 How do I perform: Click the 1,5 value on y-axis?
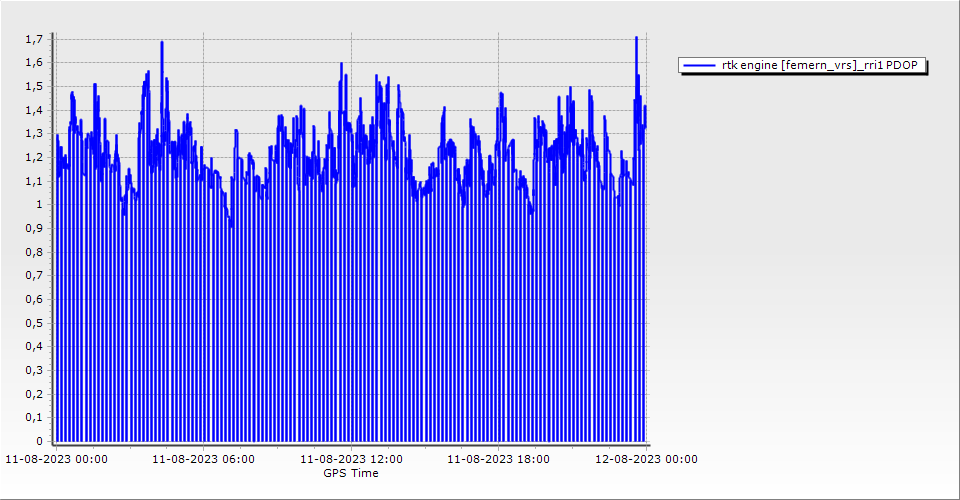click(34, 86)
